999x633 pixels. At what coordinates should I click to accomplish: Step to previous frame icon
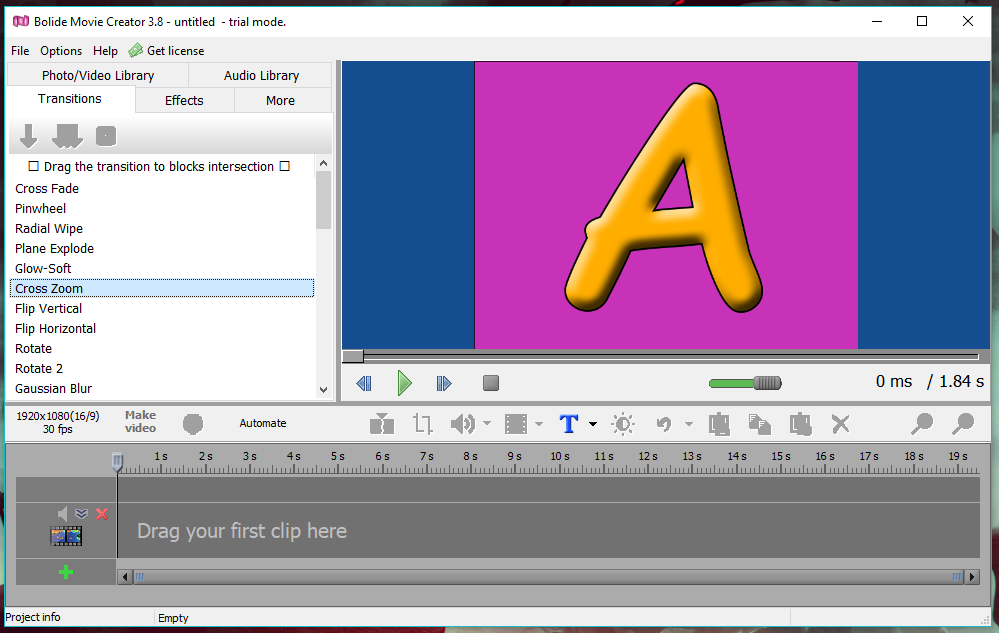point(364,383)
